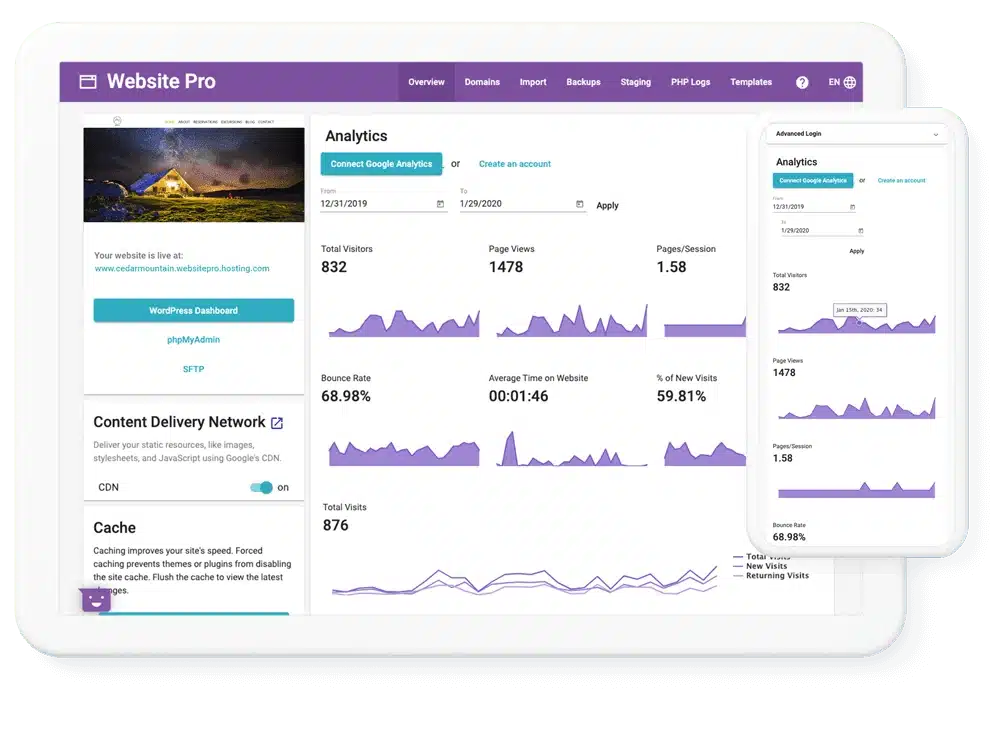Screen dimensions: 1000x735
Task: Open the WordPress Dashboard
Action: 193,311
